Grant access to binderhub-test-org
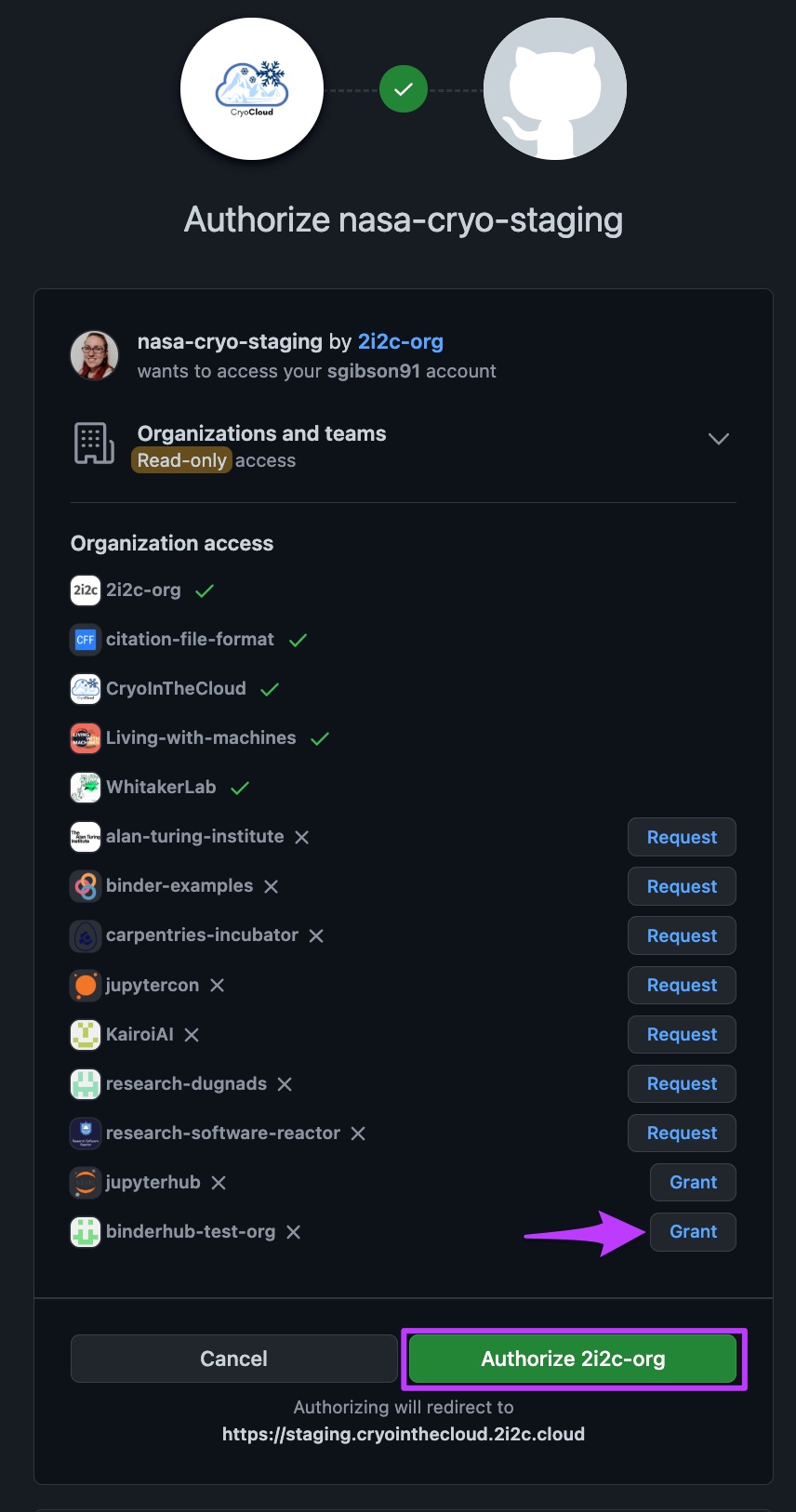This screenshot has width=796, height=1512. coord(693,1231)
